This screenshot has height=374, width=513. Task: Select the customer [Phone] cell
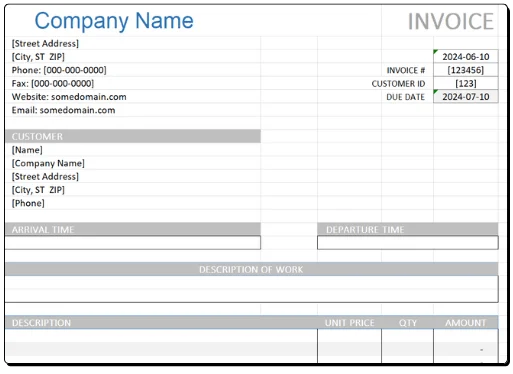pos(133,203)
